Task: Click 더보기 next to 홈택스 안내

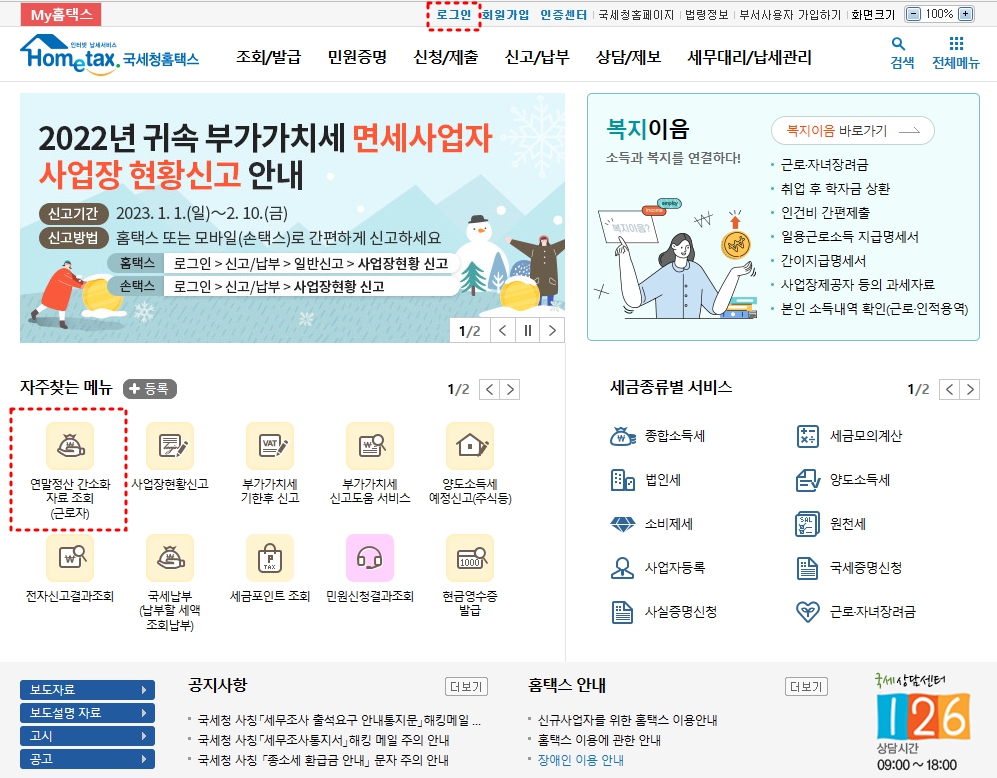Action: coord(806,687)
